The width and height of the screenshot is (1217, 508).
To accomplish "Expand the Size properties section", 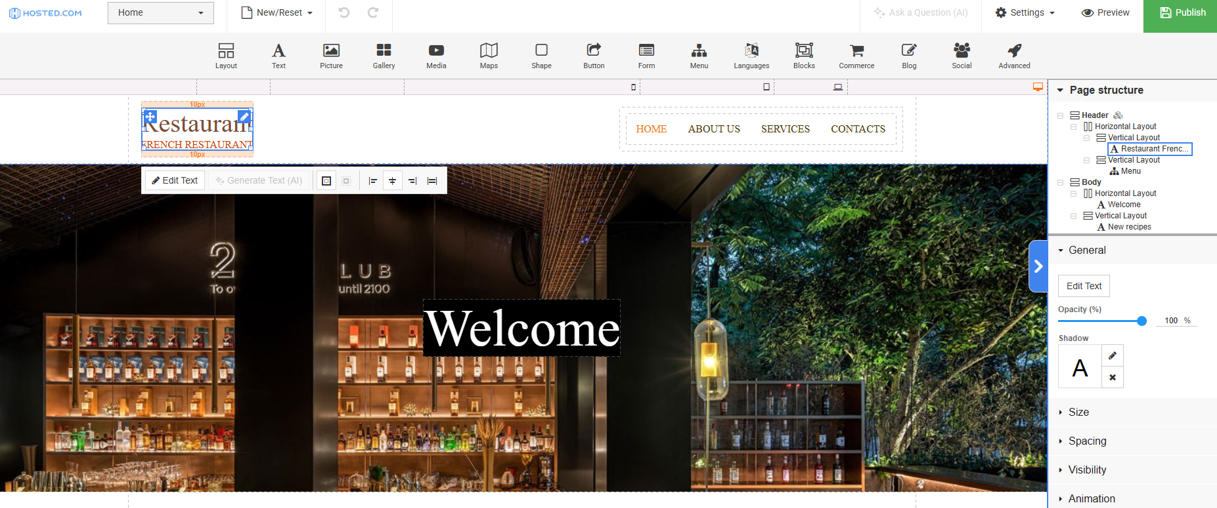I will (x=1078, y=412).
